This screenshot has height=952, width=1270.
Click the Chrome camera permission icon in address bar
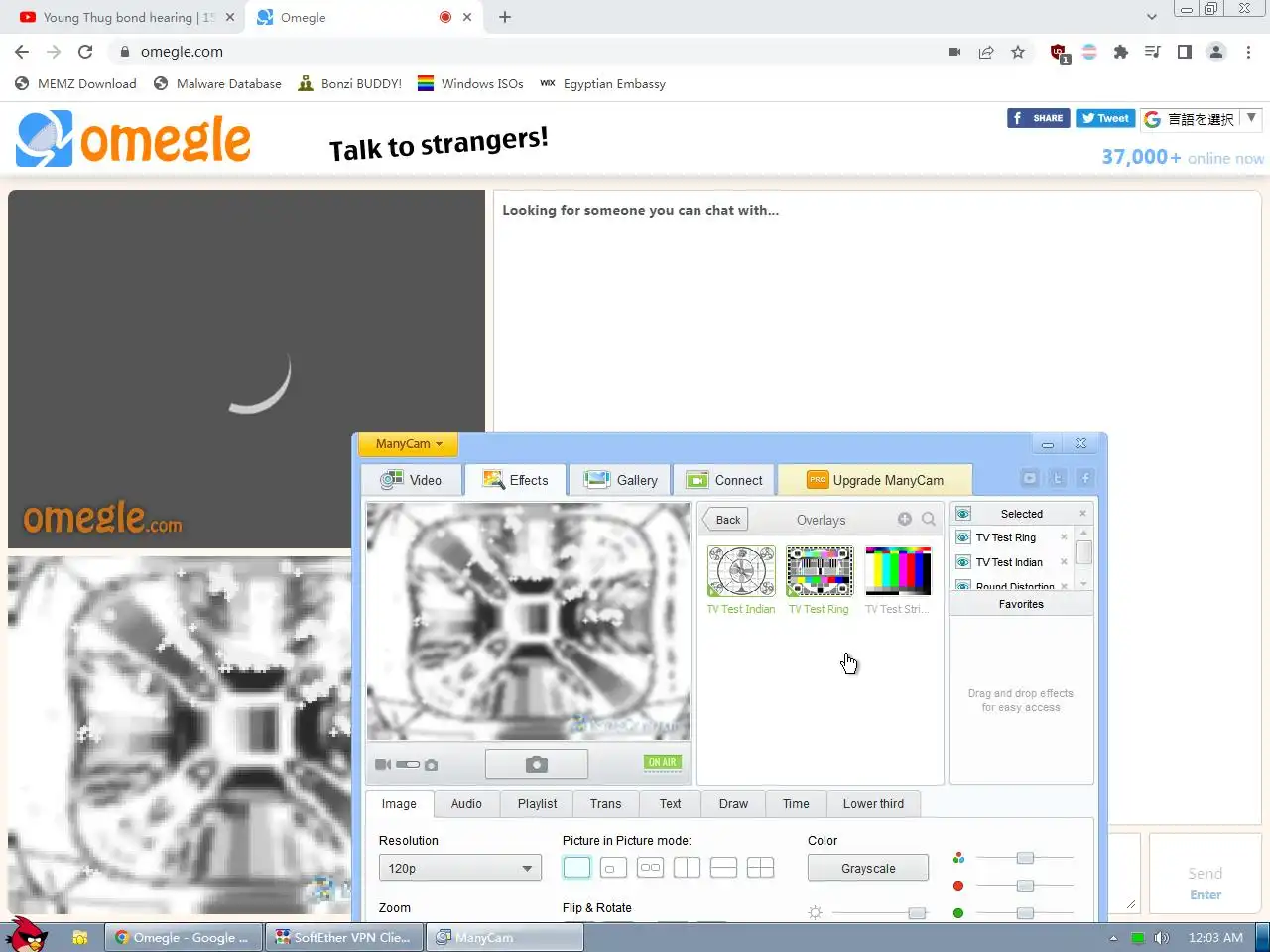(x=954, y=52)
